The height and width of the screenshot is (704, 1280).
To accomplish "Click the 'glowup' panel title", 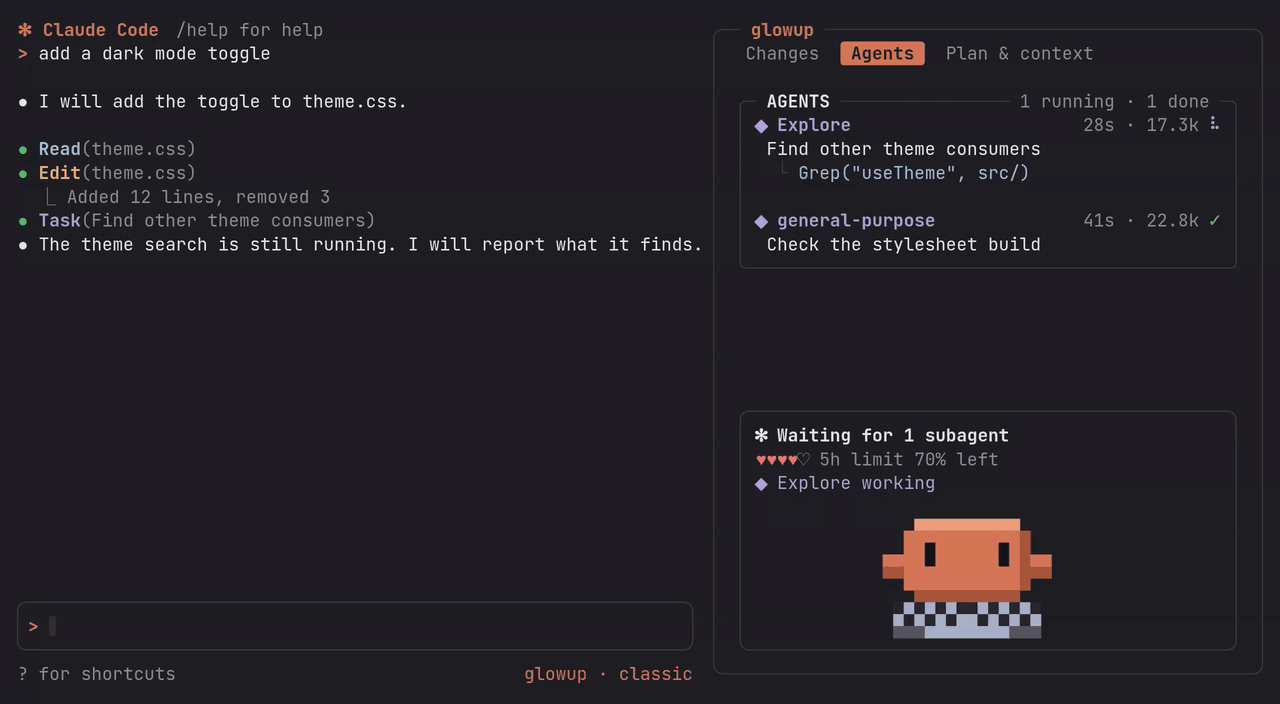I will tap(782, 31).
